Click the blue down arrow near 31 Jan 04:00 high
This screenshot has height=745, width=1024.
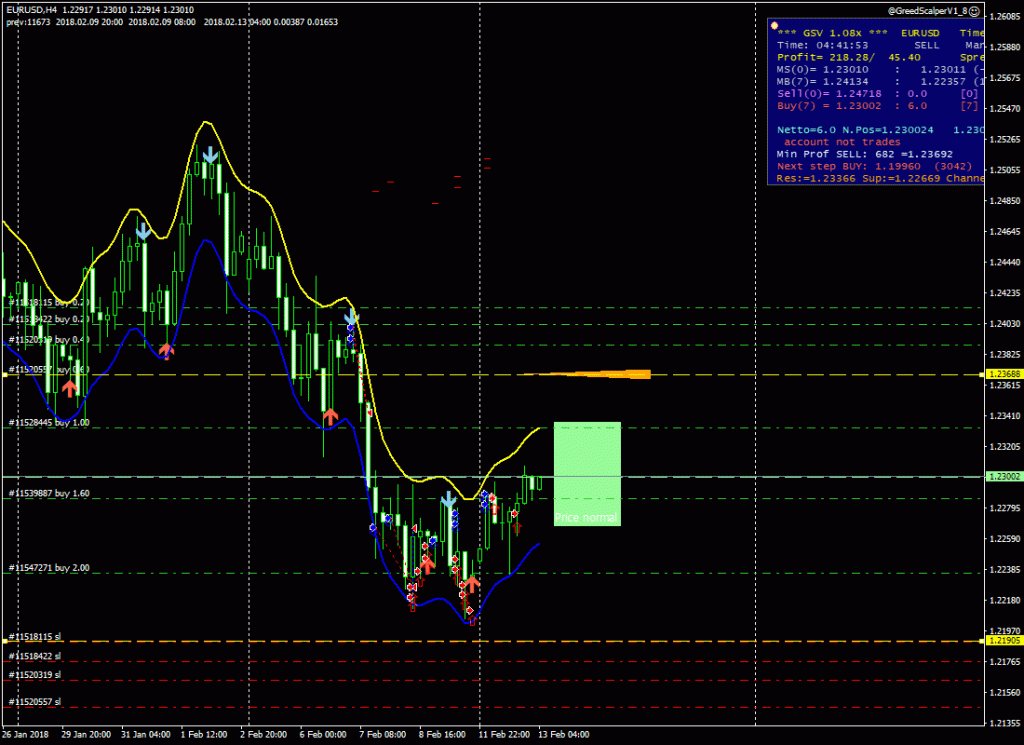coord(143,231)
